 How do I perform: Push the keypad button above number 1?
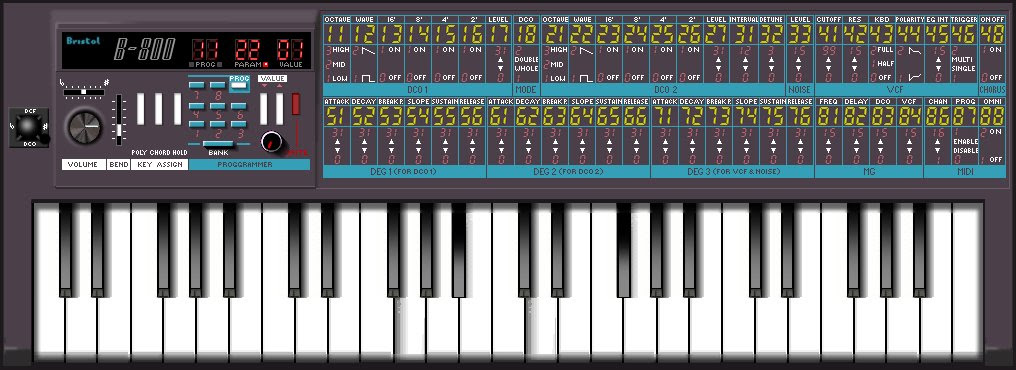point(196,124)
